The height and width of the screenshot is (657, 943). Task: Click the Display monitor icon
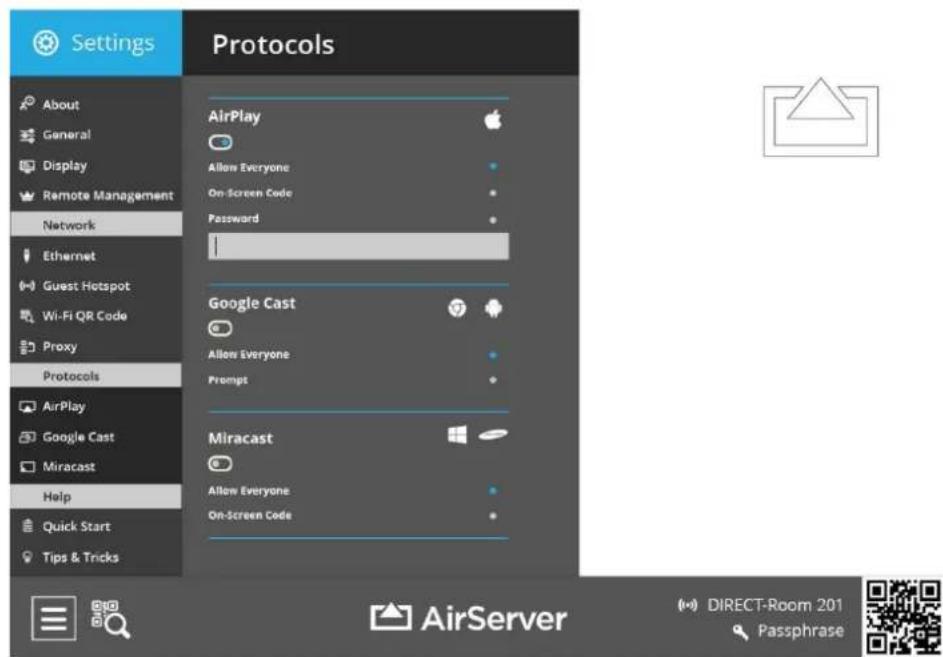[27, 166]
